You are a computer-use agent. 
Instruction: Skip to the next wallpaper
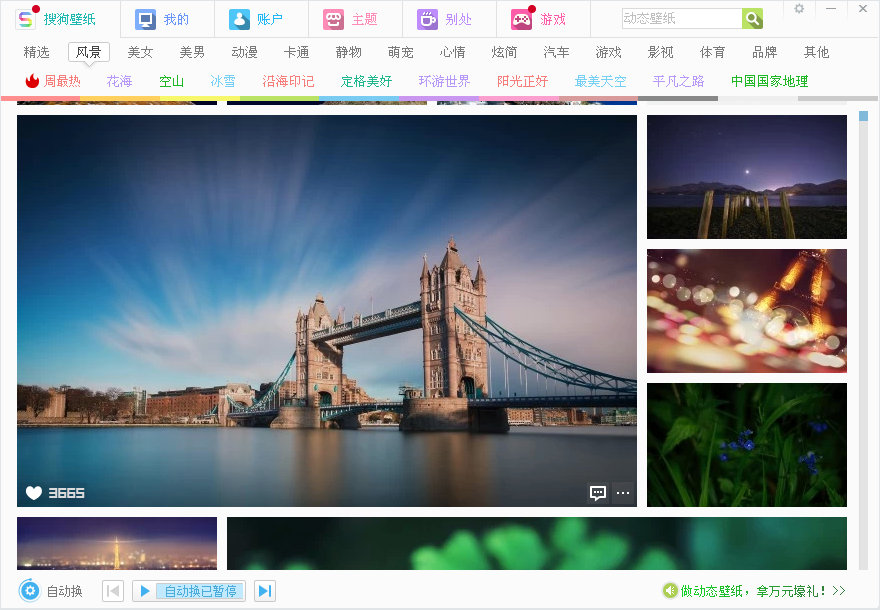click(x=265, y=591)
